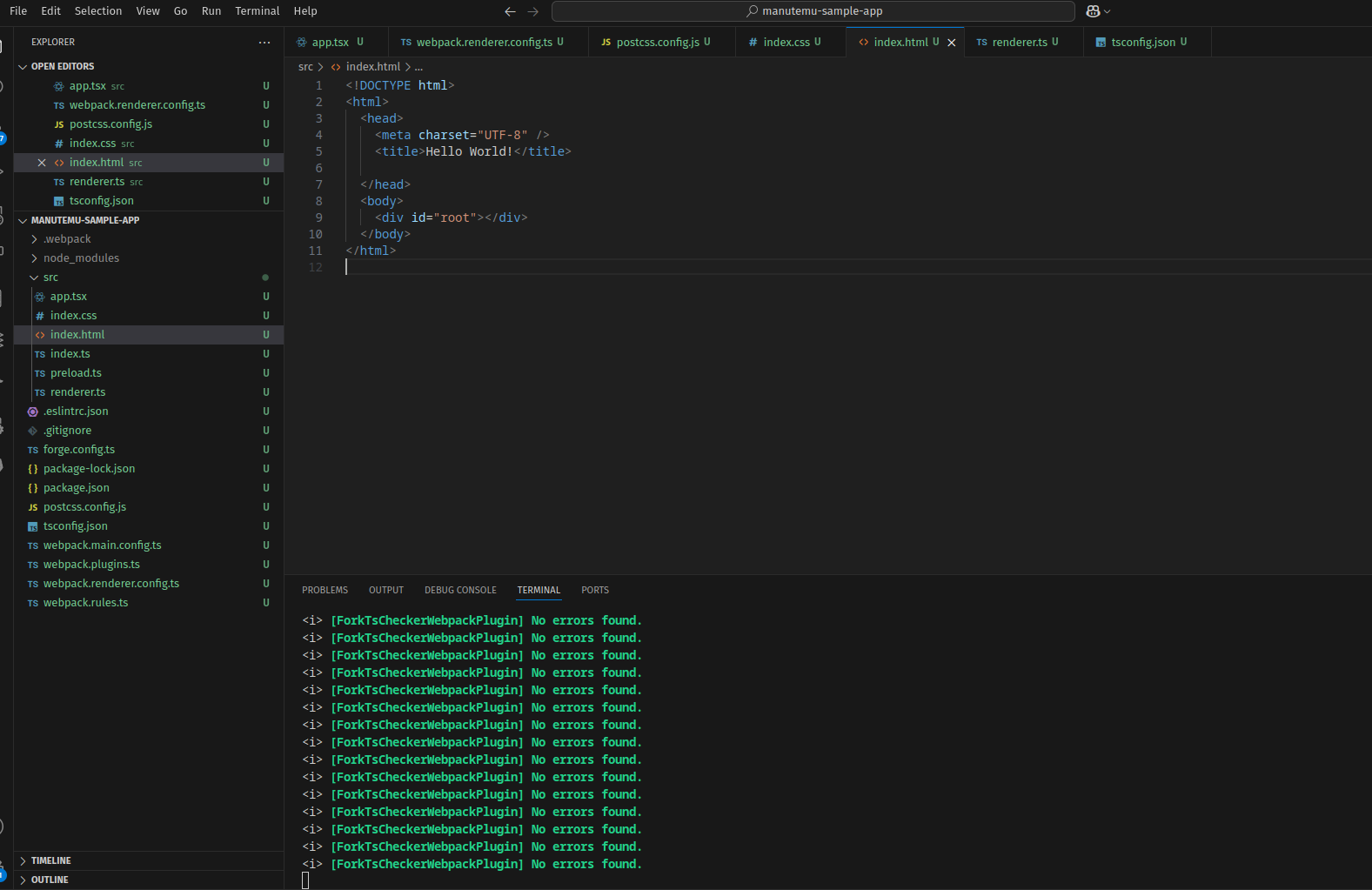Open the Help menu
1372x890 pixels.
click(x=305, y=11)
